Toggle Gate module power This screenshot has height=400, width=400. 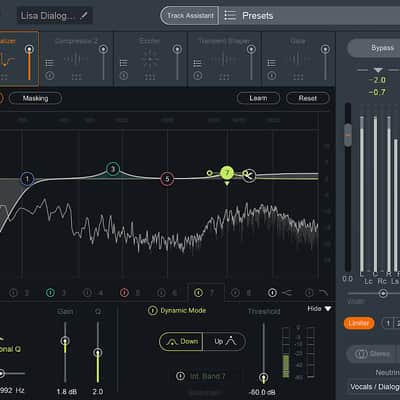coord(271,76)
